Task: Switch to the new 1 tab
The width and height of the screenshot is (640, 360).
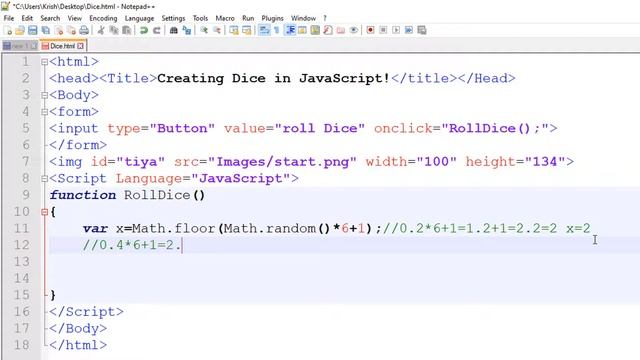Action: tap(20, 46)
